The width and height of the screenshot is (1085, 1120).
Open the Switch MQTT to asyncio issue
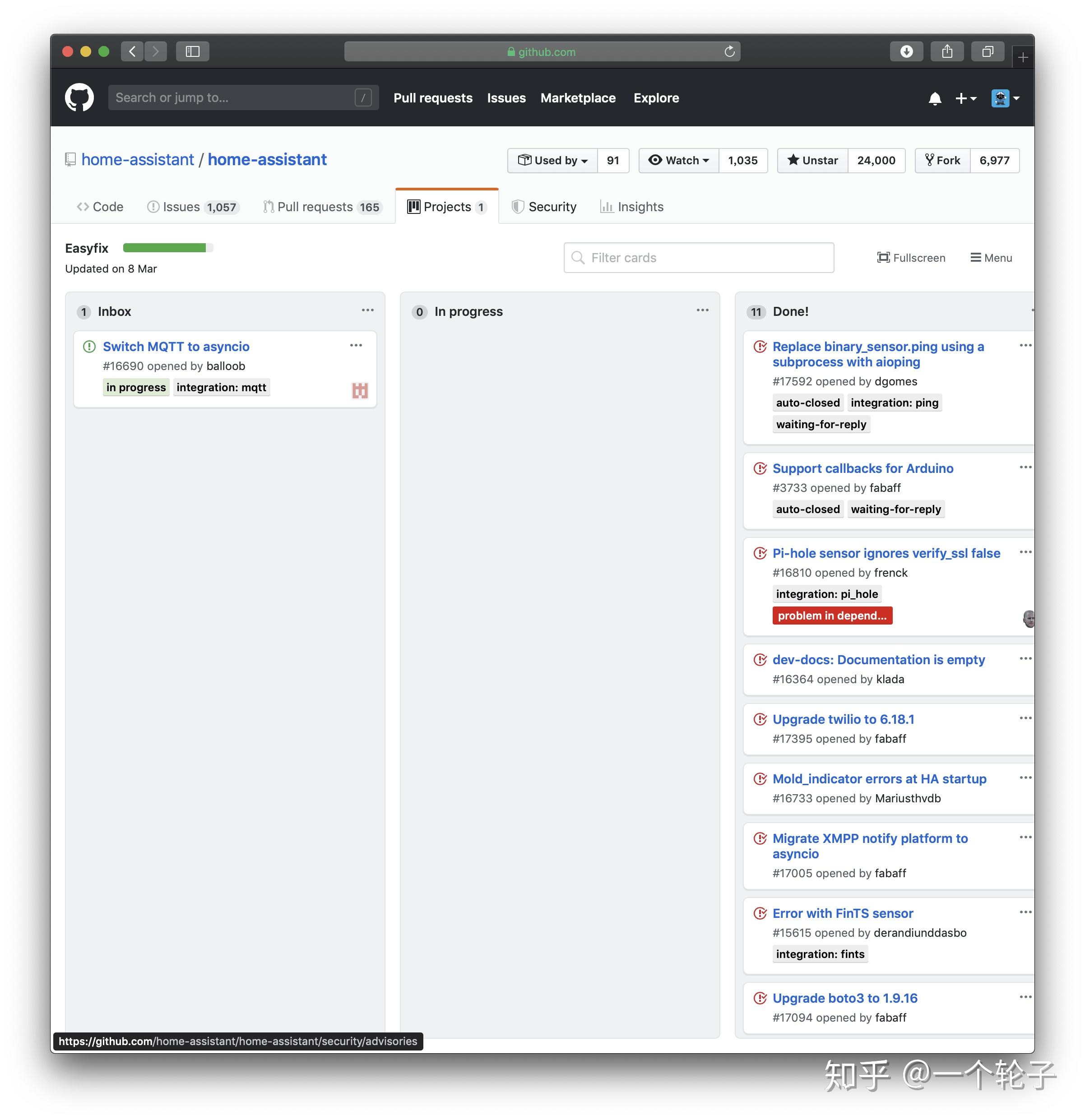point(176,346)
